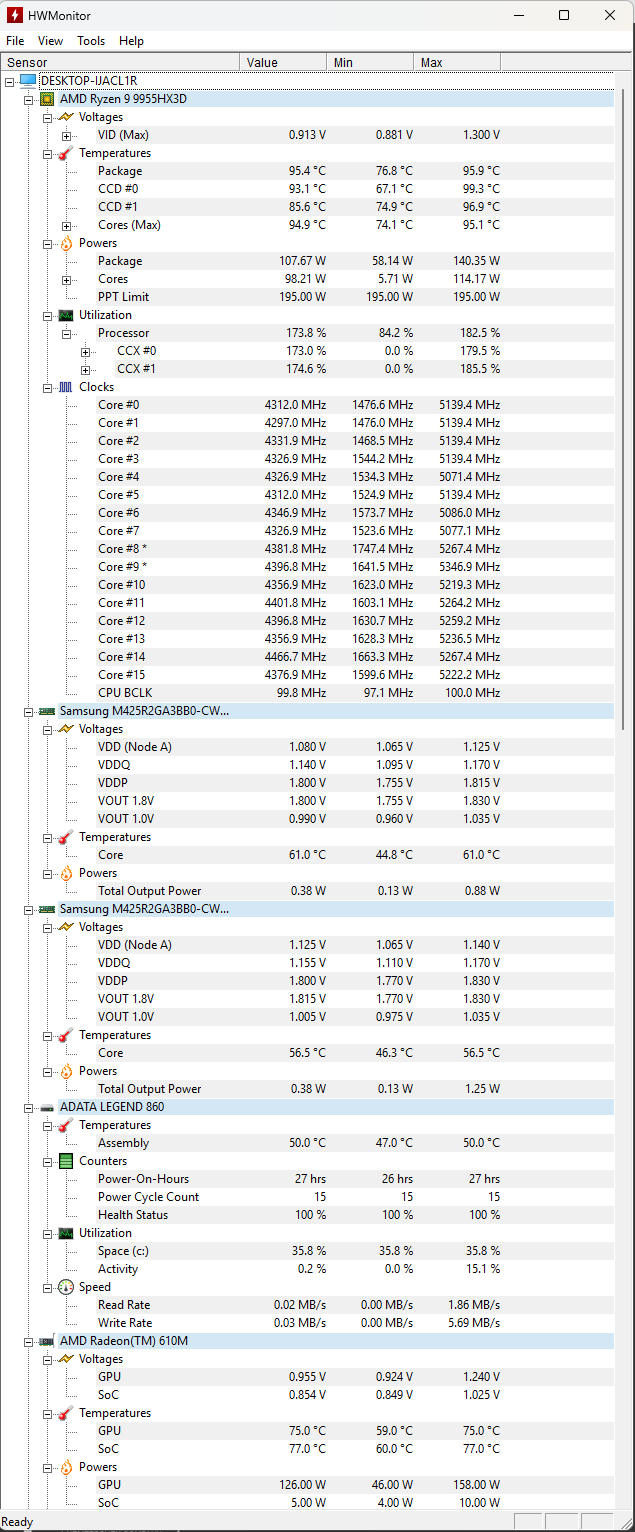Select the Core #14 clock row
635x1532 pixels.
tap(307, 657)
